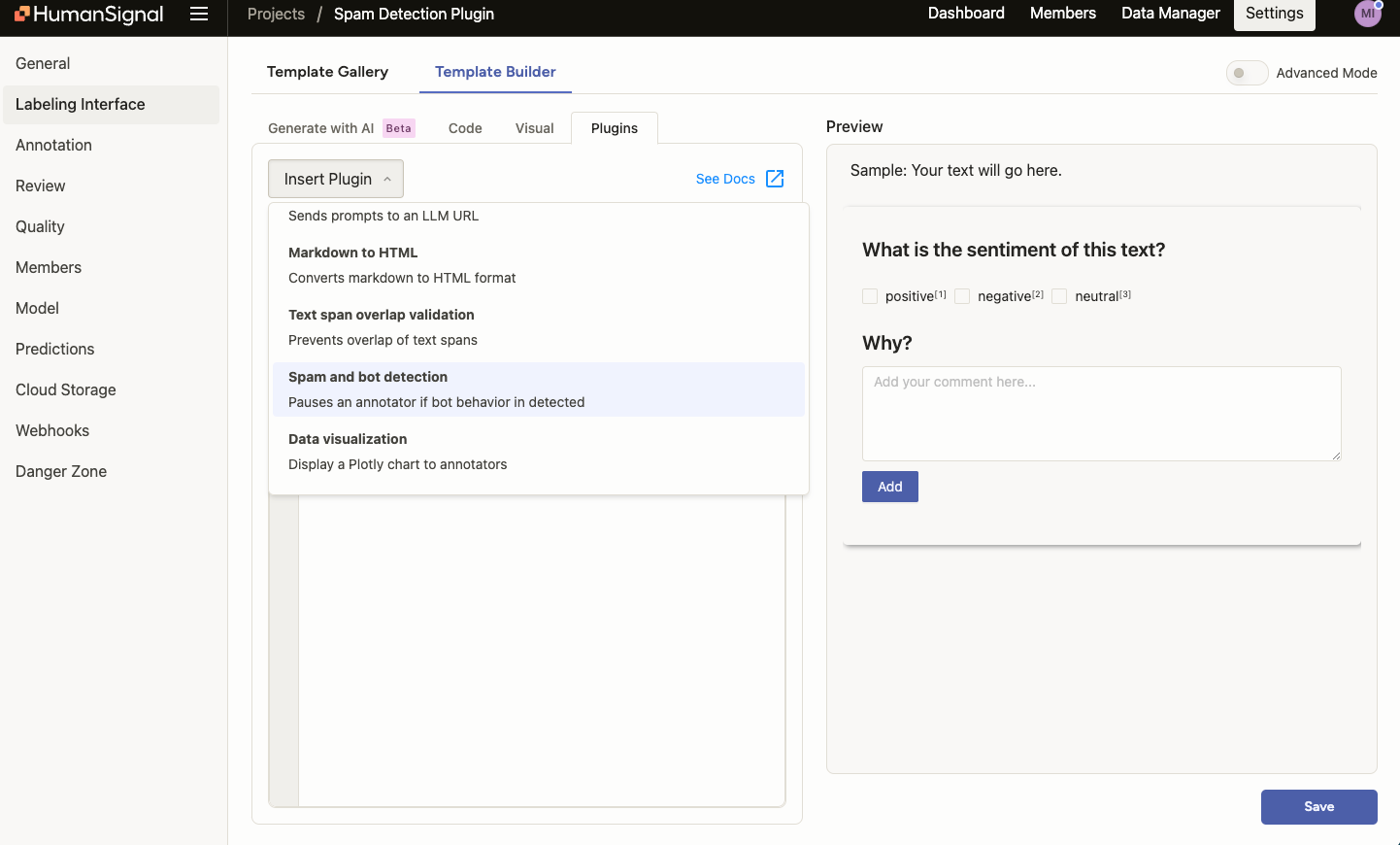1400x845 pixels.
Task: Go to Dashboard
Action: (x=966, y=14)
